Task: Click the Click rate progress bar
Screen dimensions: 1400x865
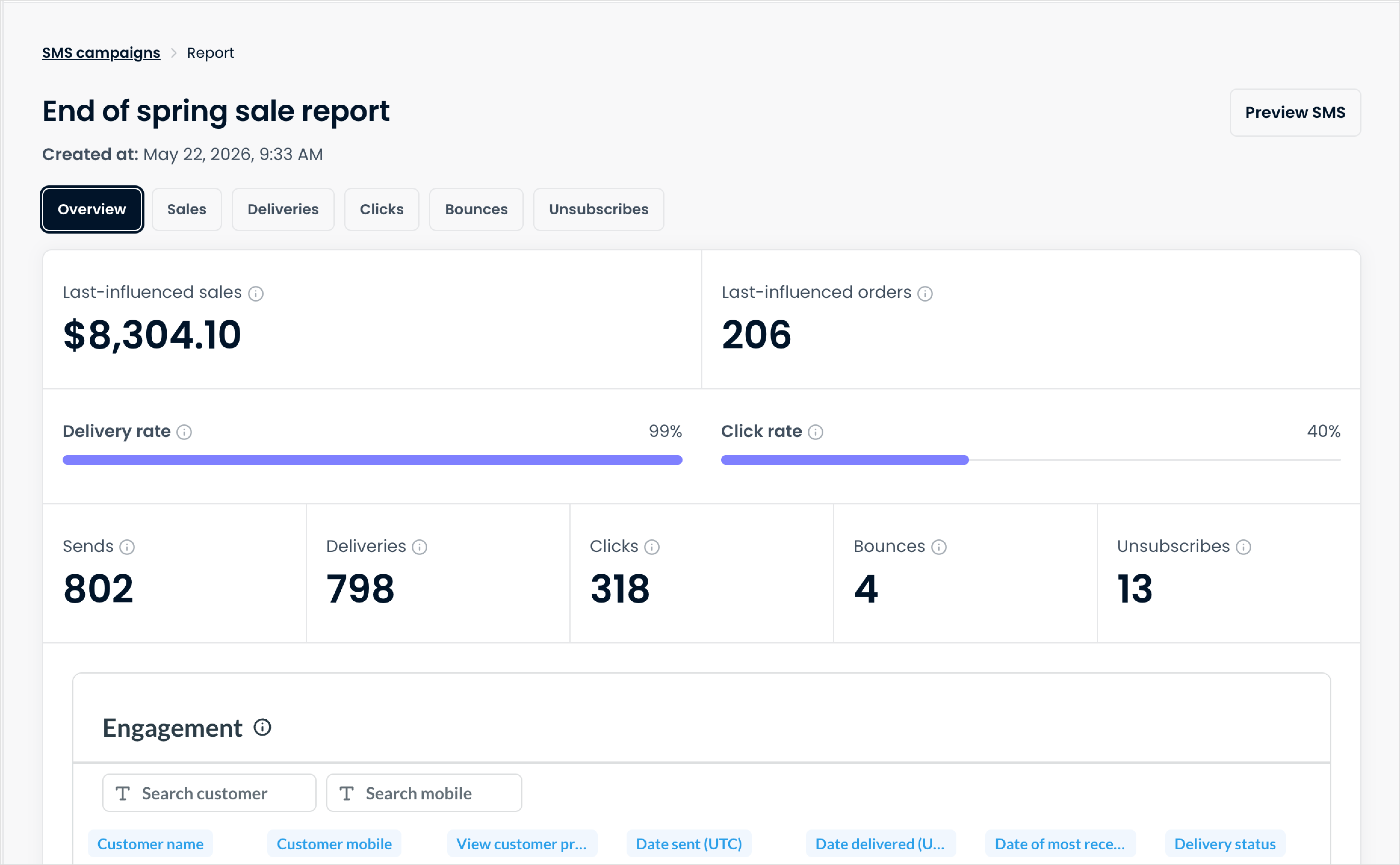Action: (x=1030, y=460)
